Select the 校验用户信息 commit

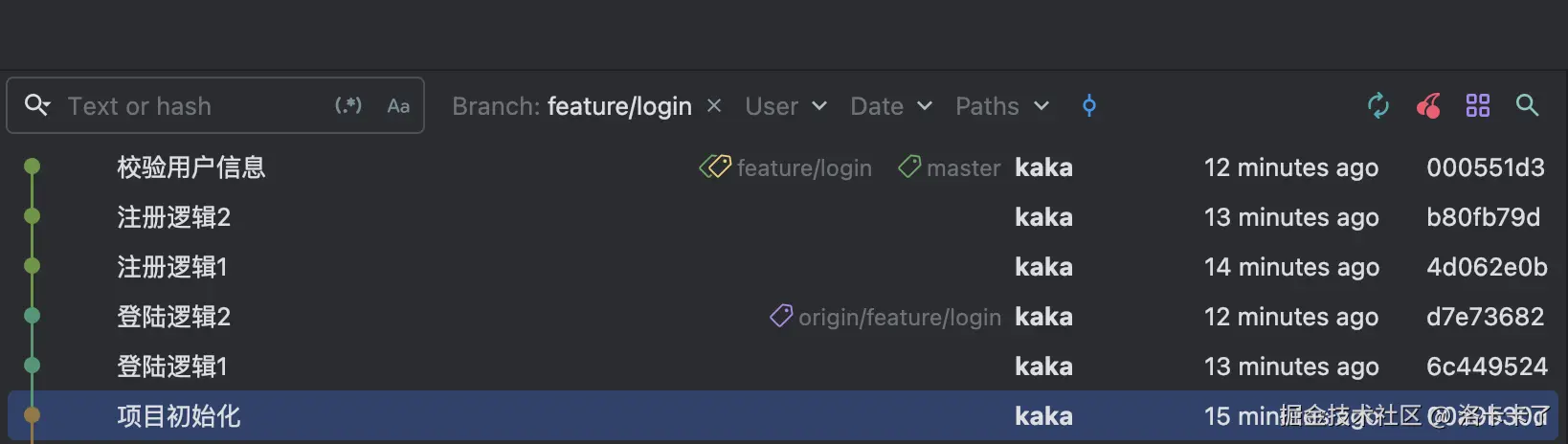coord(191,167)
